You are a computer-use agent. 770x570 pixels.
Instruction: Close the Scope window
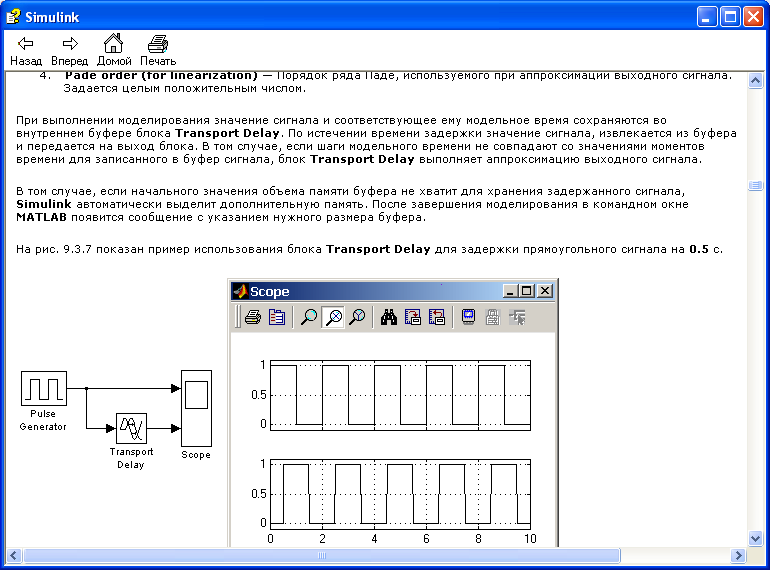pos(545,291)
